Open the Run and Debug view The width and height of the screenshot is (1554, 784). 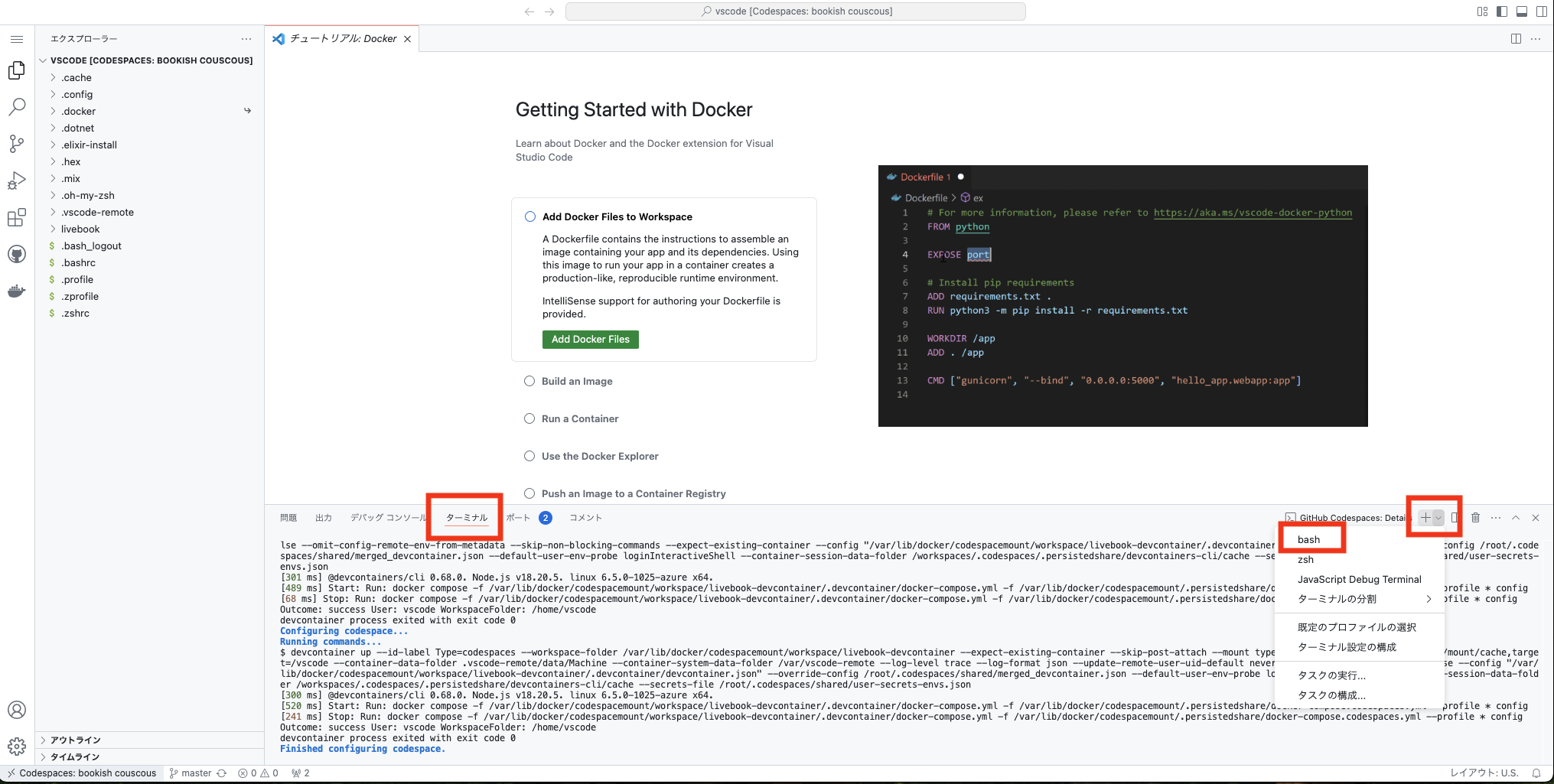pyautogui.click(x=17, y=181)
